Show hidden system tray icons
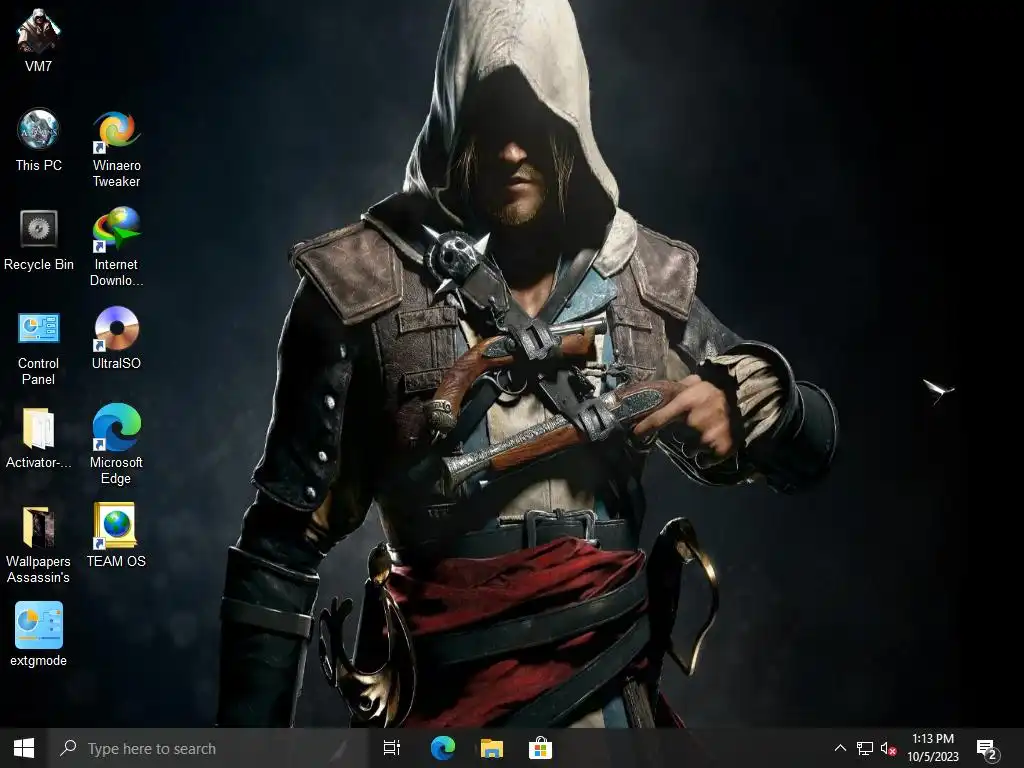The width and height of the screenshot is (1024, 768). 840,748
